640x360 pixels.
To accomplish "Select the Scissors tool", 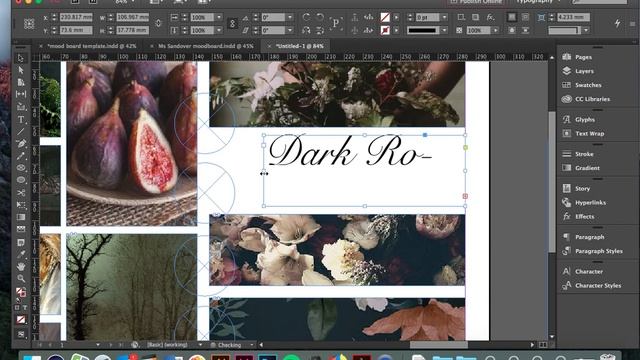I will point(21,193).
